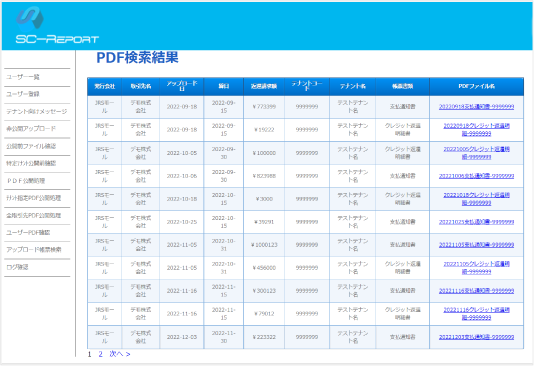Open PDF link 20221203支払通知書-9999999
Viewport: 534px width, 366px height.
476,337
